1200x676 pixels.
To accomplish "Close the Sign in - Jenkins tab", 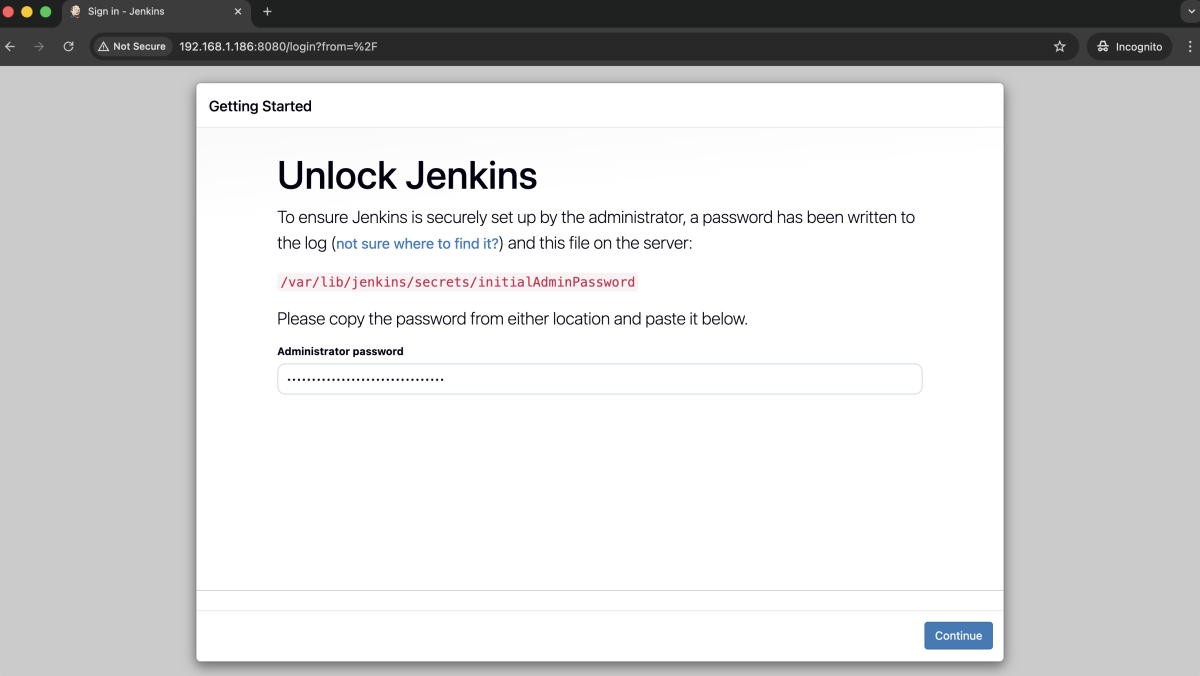I will 238,12.
